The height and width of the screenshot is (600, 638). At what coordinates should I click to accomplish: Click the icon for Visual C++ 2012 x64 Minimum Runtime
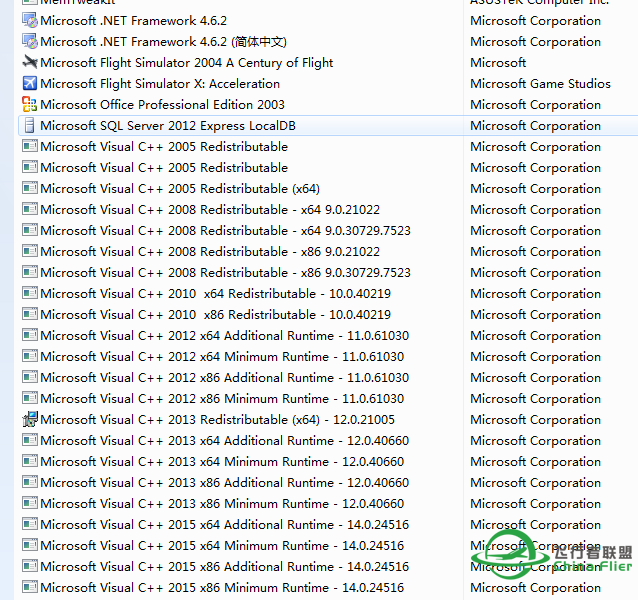tap(30, 356)
